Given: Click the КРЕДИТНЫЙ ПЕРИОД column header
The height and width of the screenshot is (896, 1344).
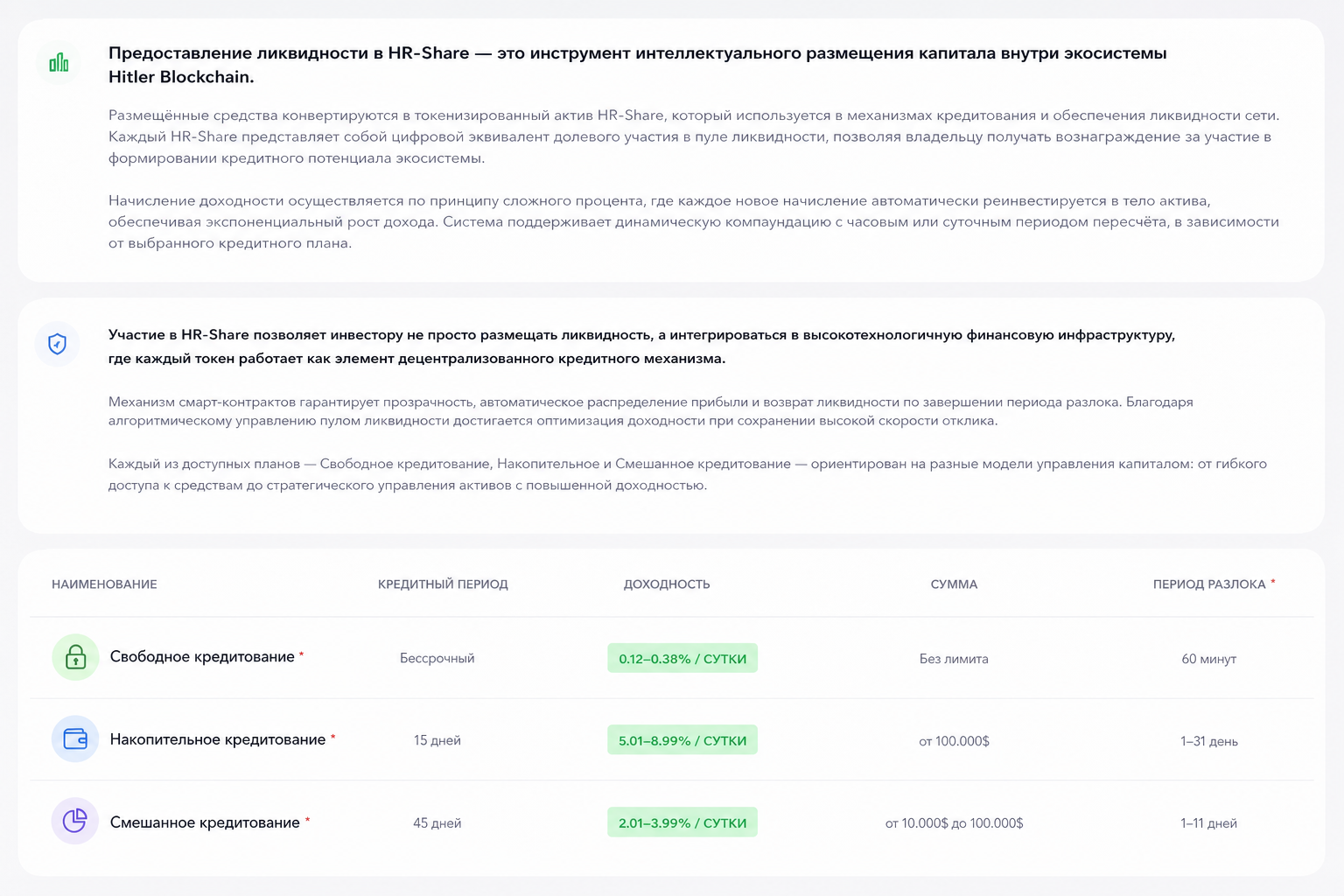Looking at the screenshot, I should [x=443, y=584].
